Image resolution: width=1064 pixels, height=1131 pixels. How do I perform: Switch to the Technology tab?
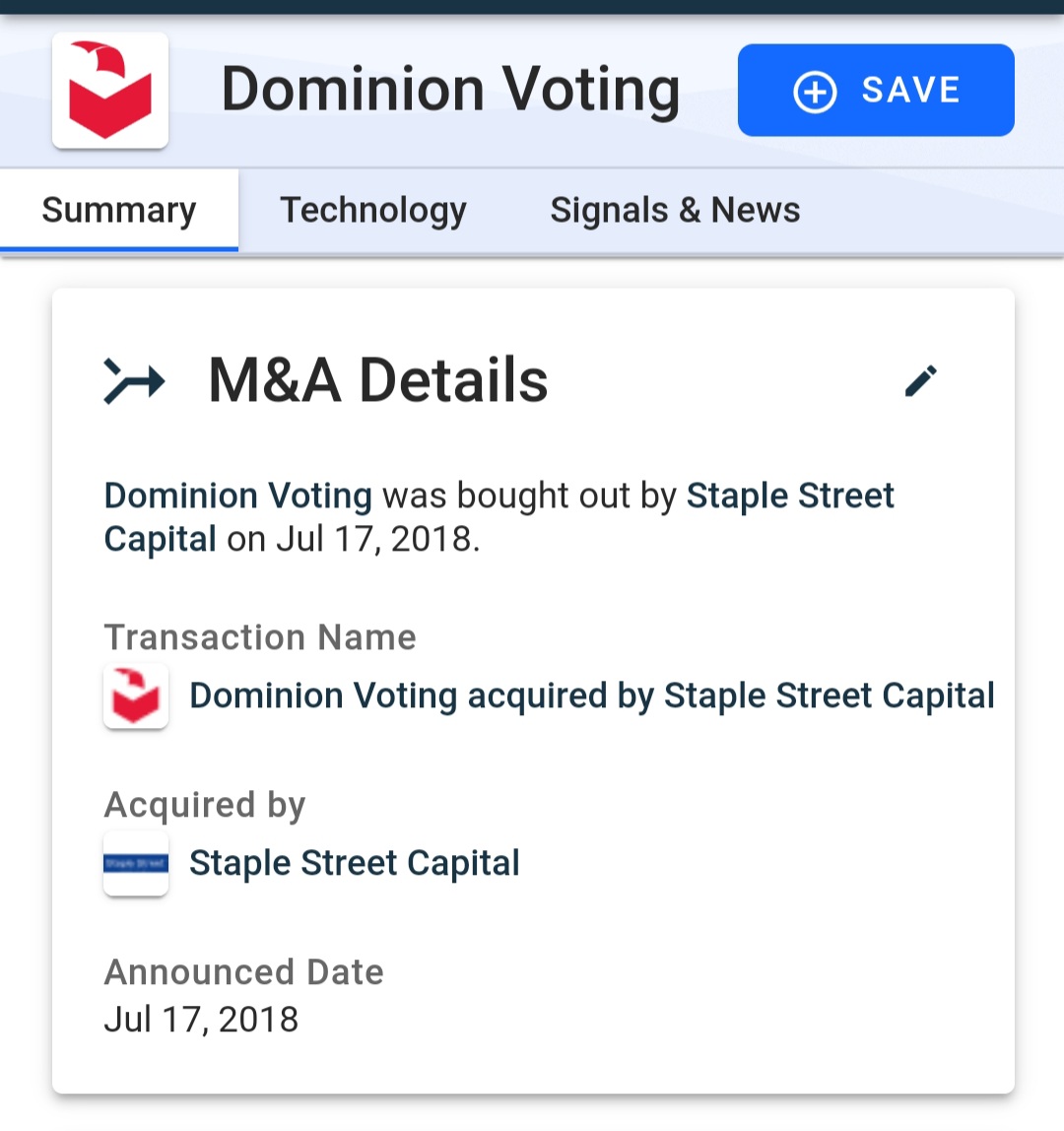point(373,211)
